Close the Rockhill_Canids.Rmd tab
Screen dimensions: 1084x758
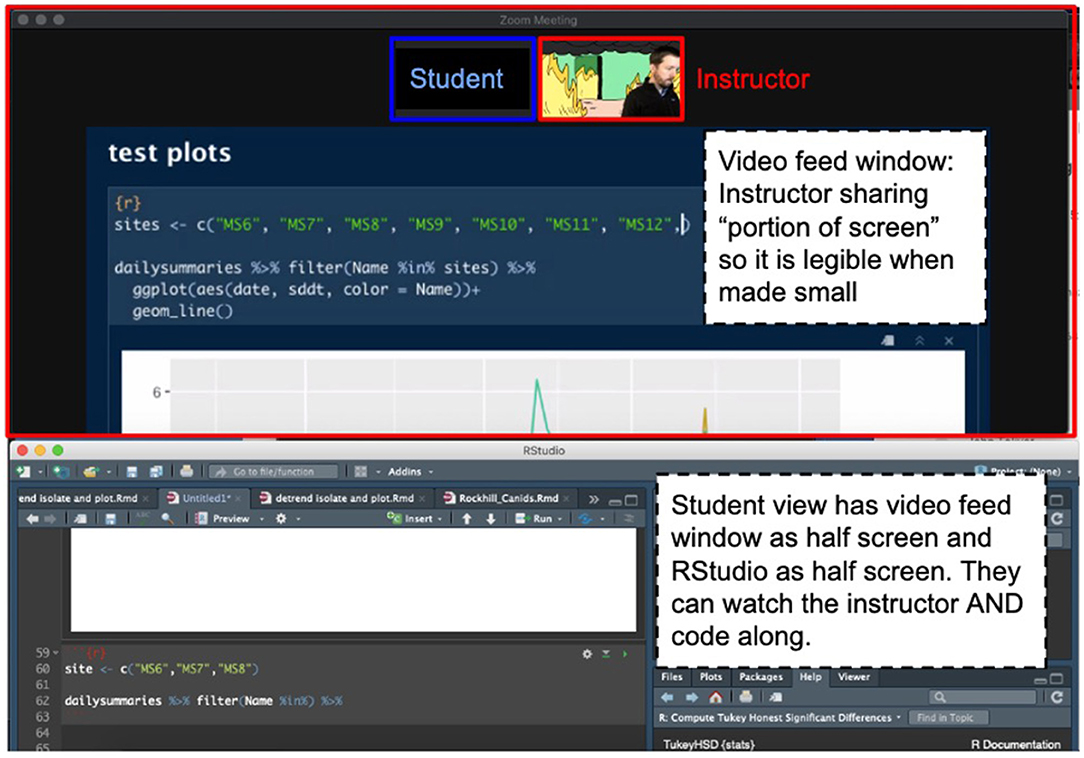(566, 498)
